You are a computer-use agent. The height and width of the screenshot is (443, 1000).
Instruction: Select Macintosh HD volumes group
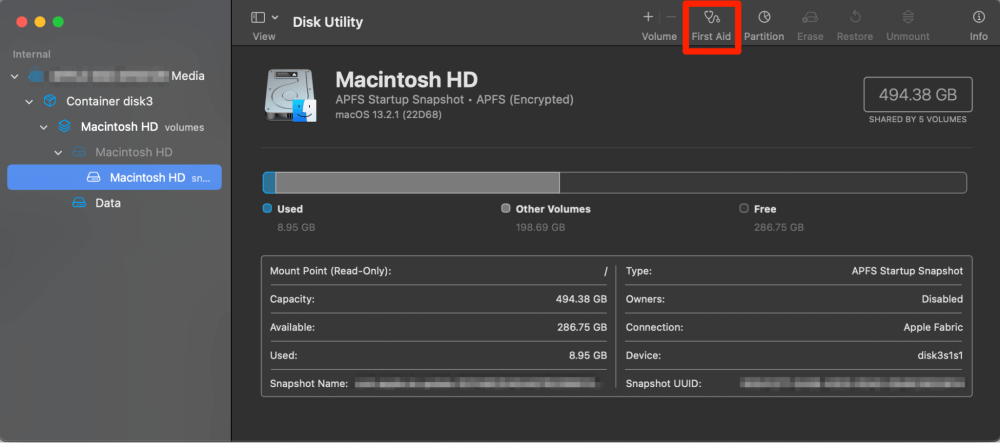point(115,127)
